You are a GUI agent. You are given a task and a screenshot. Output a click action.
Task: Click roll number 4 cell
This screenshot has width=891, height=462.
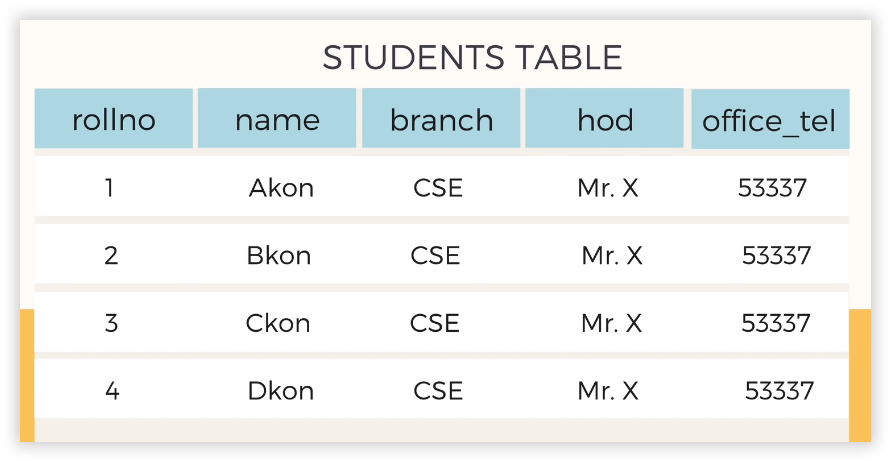tap(112, 390)
